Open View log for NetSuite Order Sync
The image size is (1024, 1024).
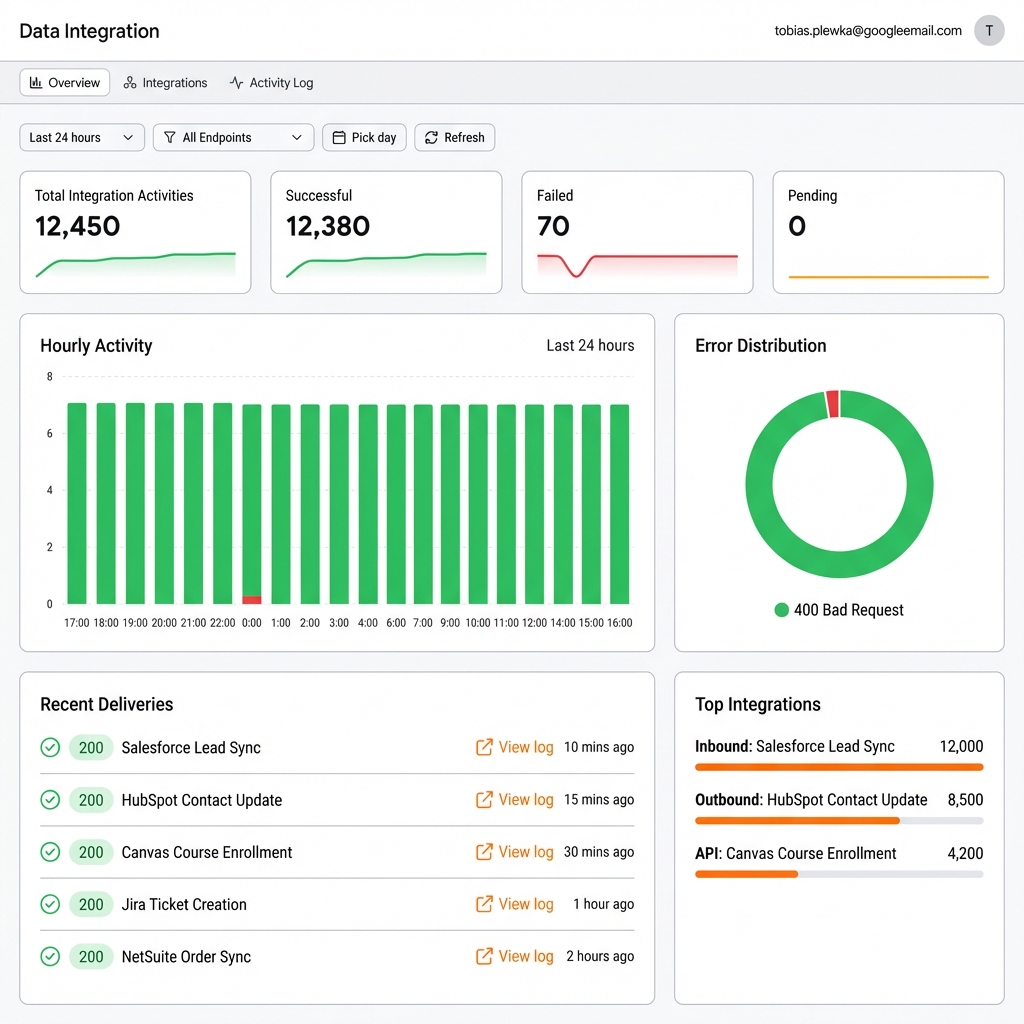pyautogui.click(x=515, y=956)
